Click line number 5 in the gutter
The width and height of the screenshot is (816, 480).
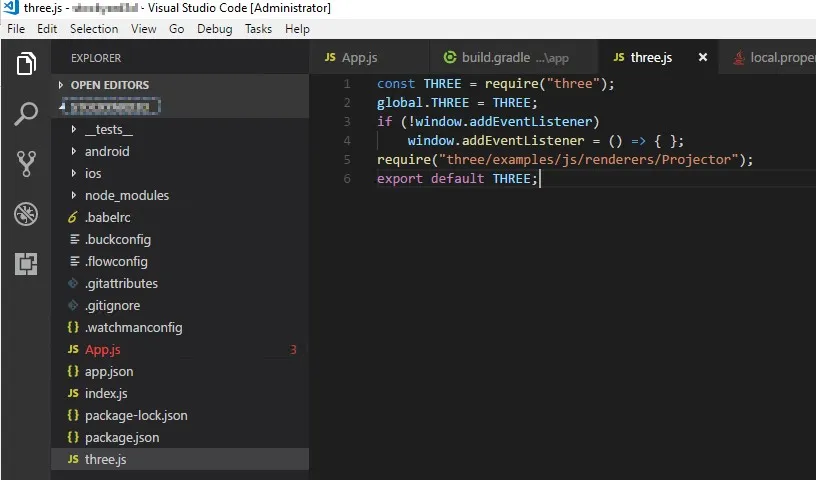point(347,159)
